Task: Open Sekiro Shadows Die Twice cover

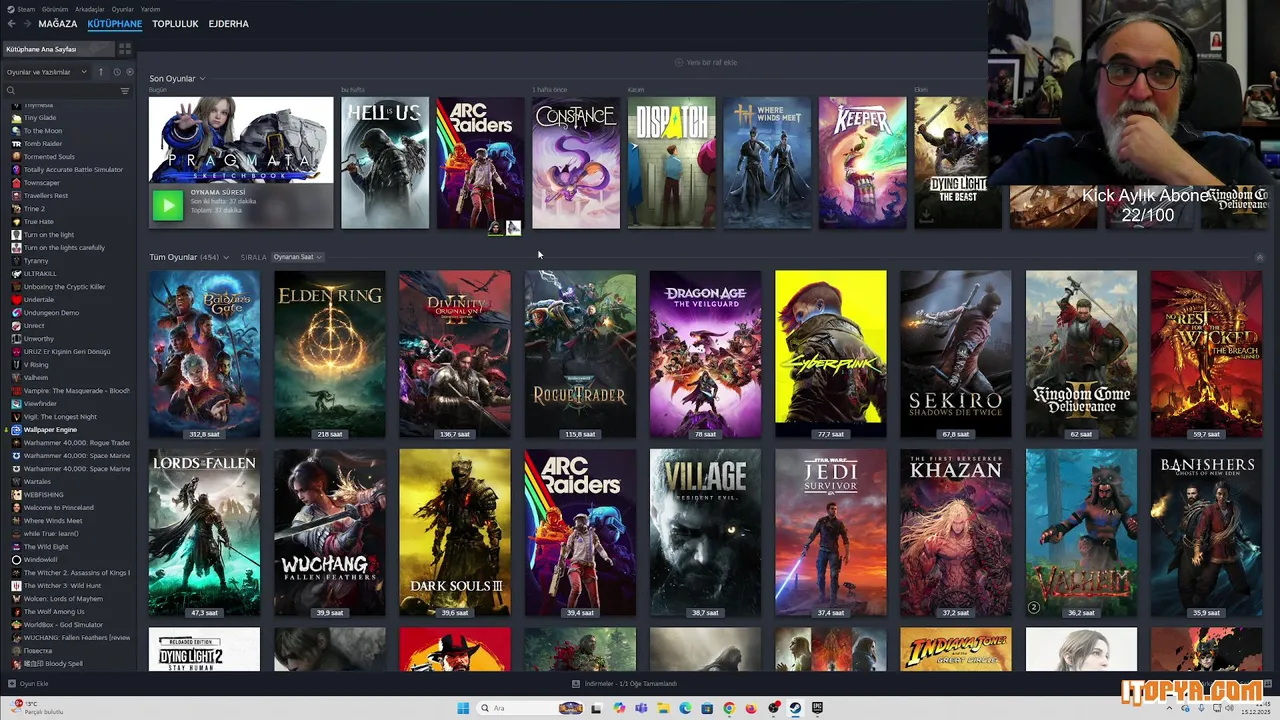Action: [x=956, y=354]
